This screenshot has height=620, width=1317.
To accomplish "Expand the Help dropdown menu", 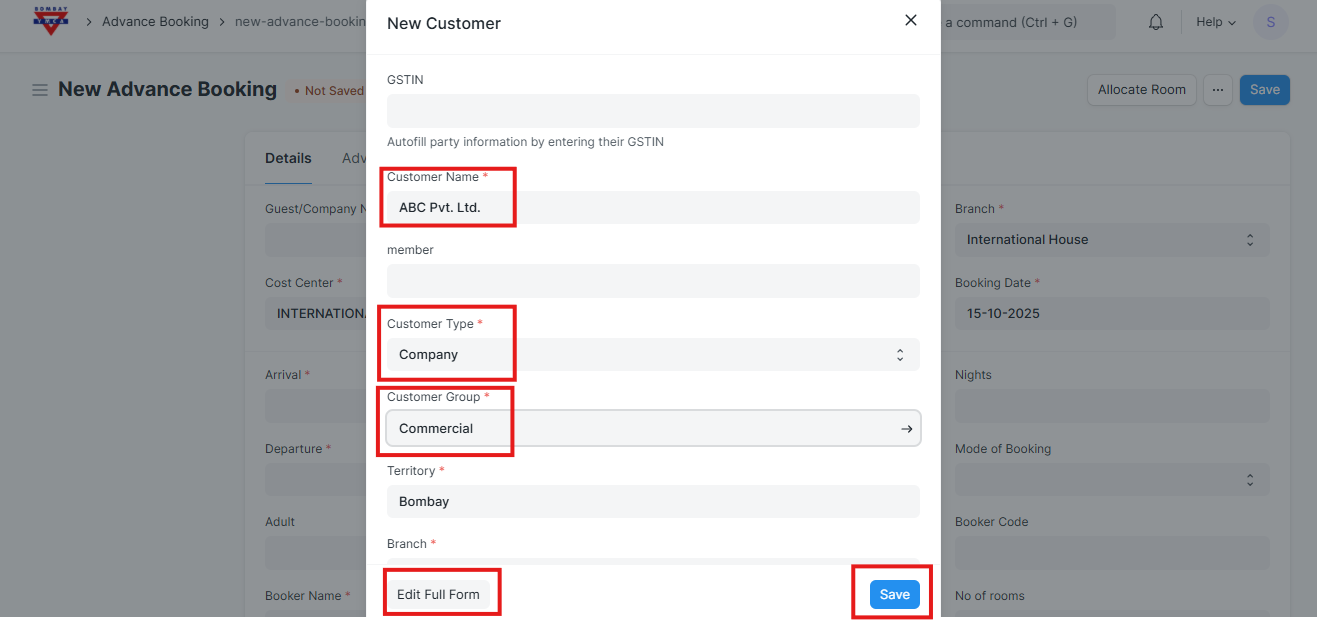I will point(1216,22).
